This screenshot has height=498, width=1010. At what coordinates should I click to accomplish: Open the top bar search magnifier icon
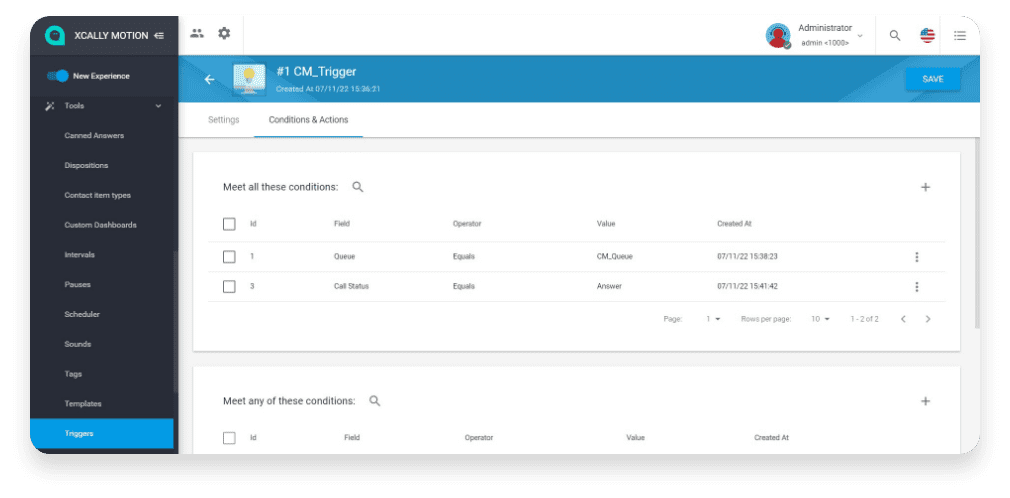[895, 35]
